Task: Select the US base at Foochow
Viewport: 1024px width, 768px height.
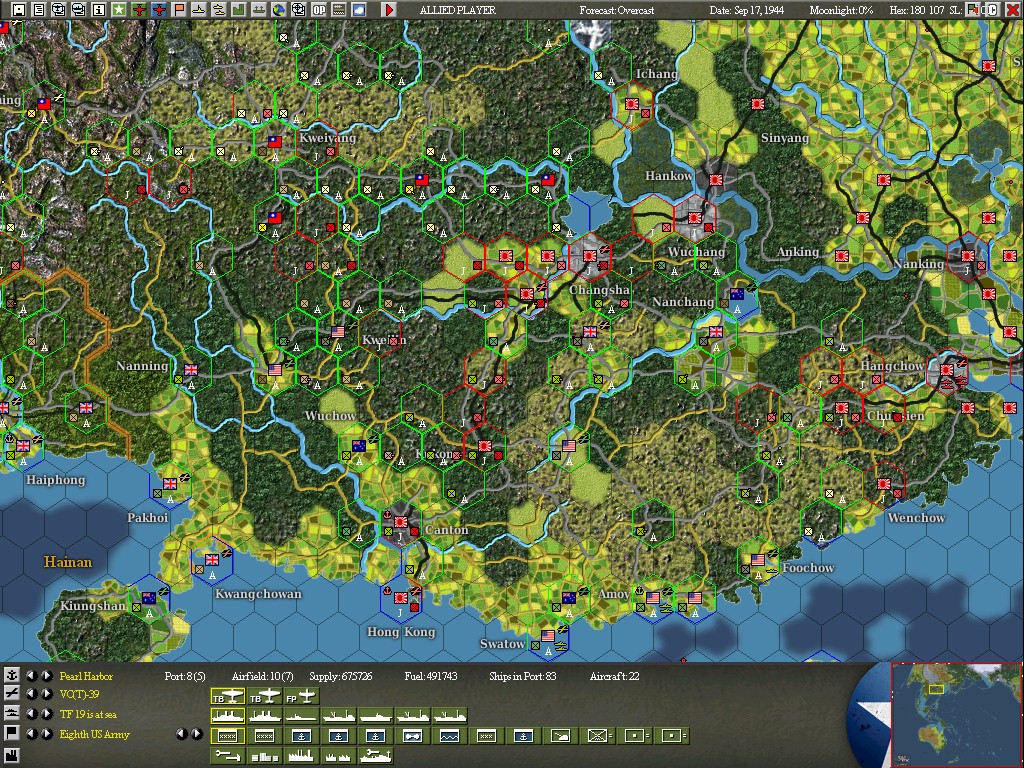Action: 758,560
